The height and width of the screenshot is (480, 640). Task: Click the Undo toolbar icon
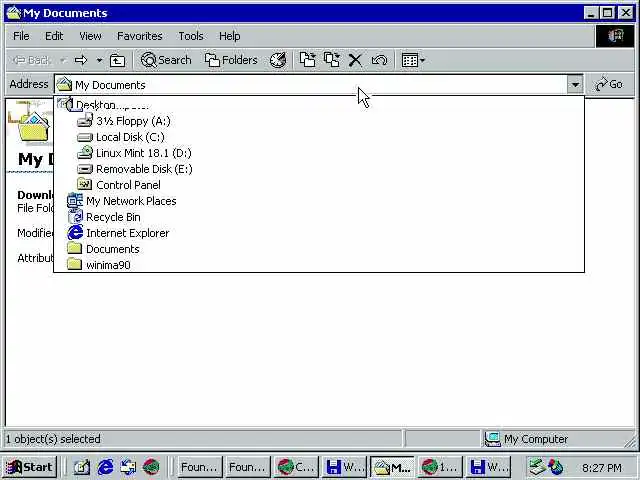(379, 60)
